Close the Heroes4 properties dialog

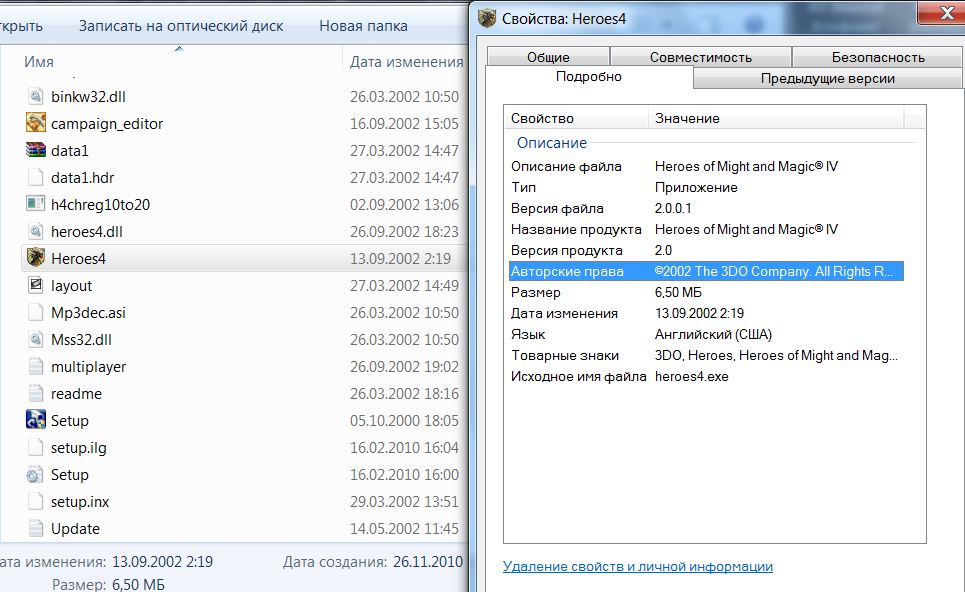pyautogui.click(x=945, y=14)
